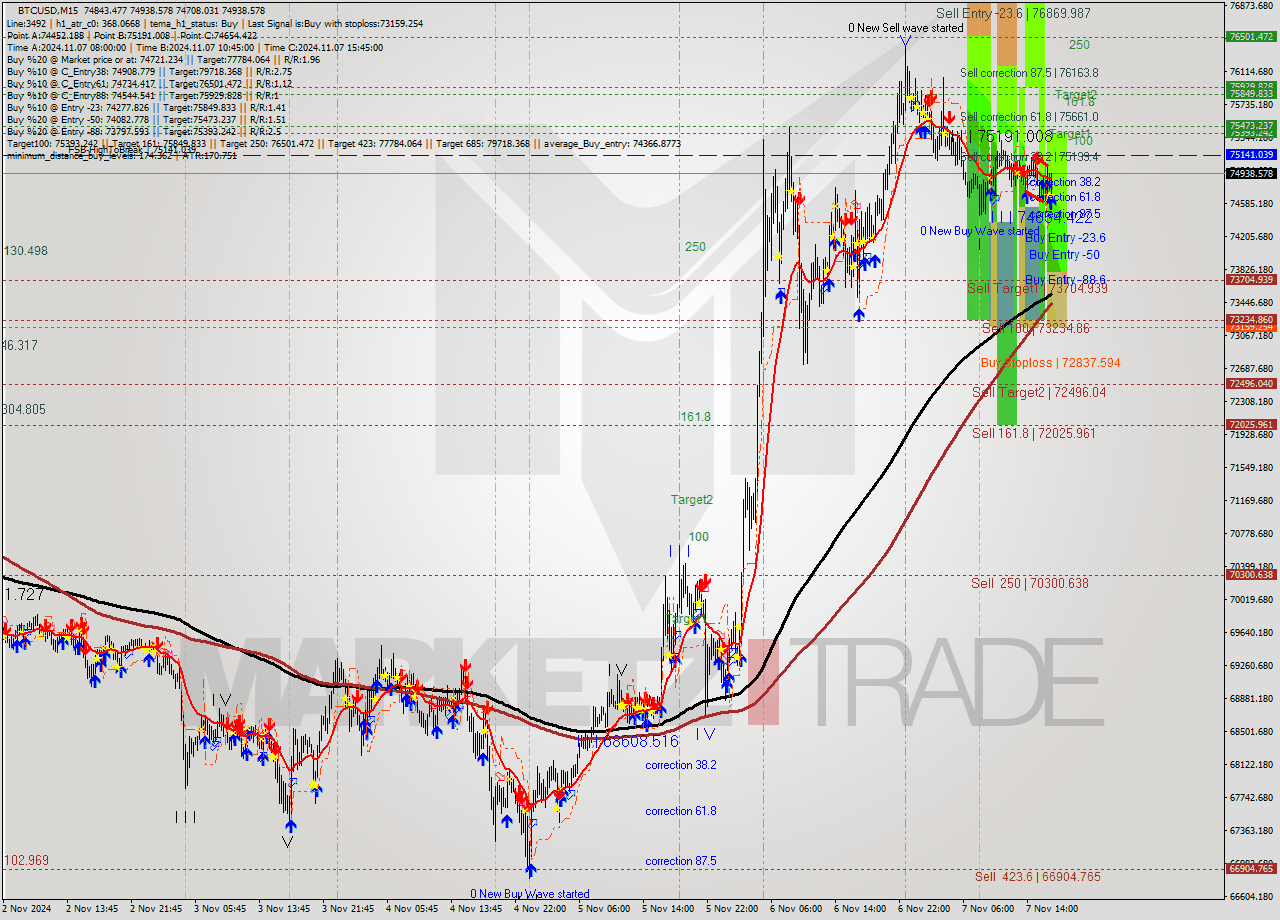Click the '7 Nov 14:00' time axis label

[1051, 909]
